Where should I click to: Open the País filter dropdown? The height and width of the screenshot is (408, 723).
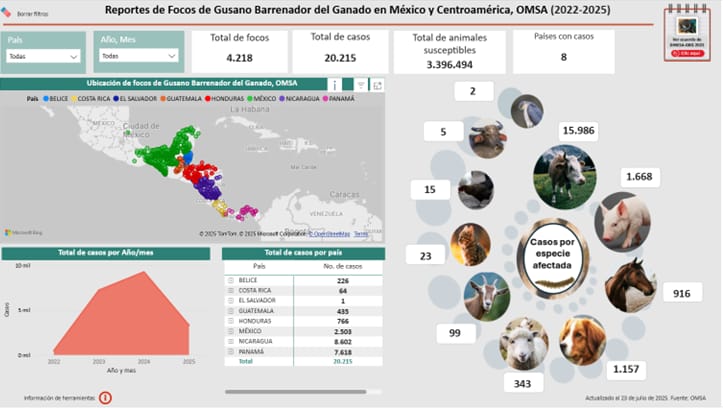pyautogui.click(x=43, y=57)
